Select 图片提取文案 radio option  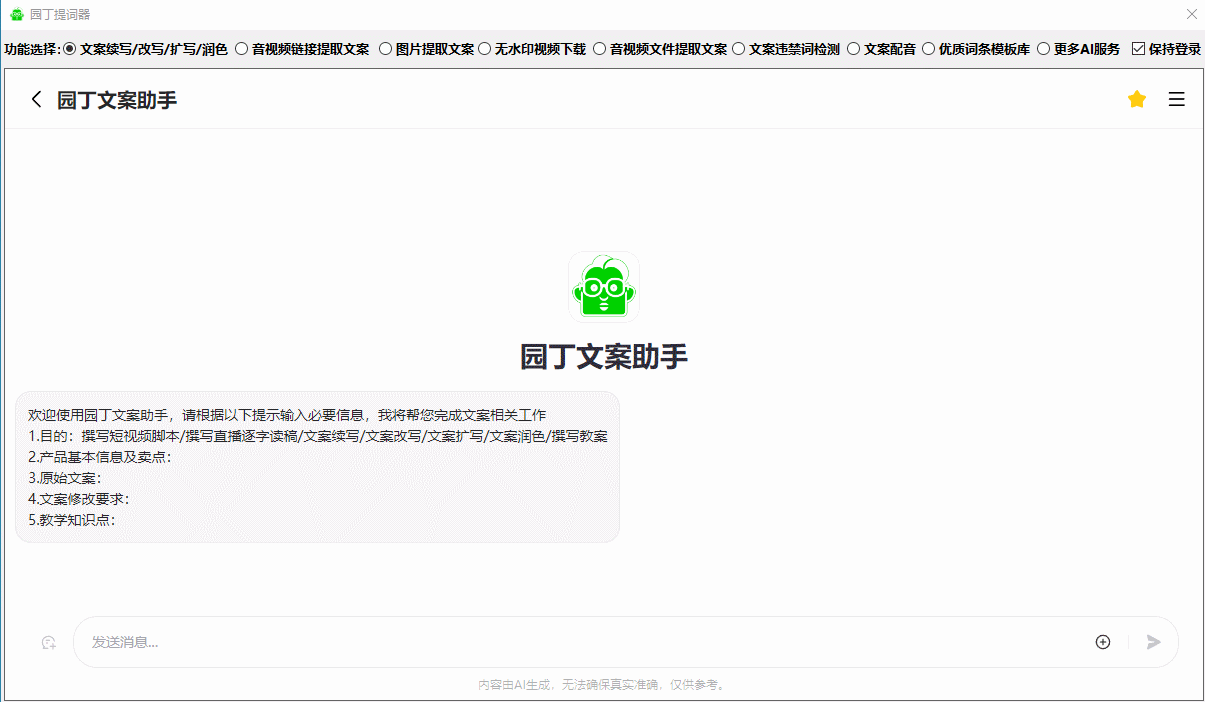pyautogui.click(x=386, y=49)
